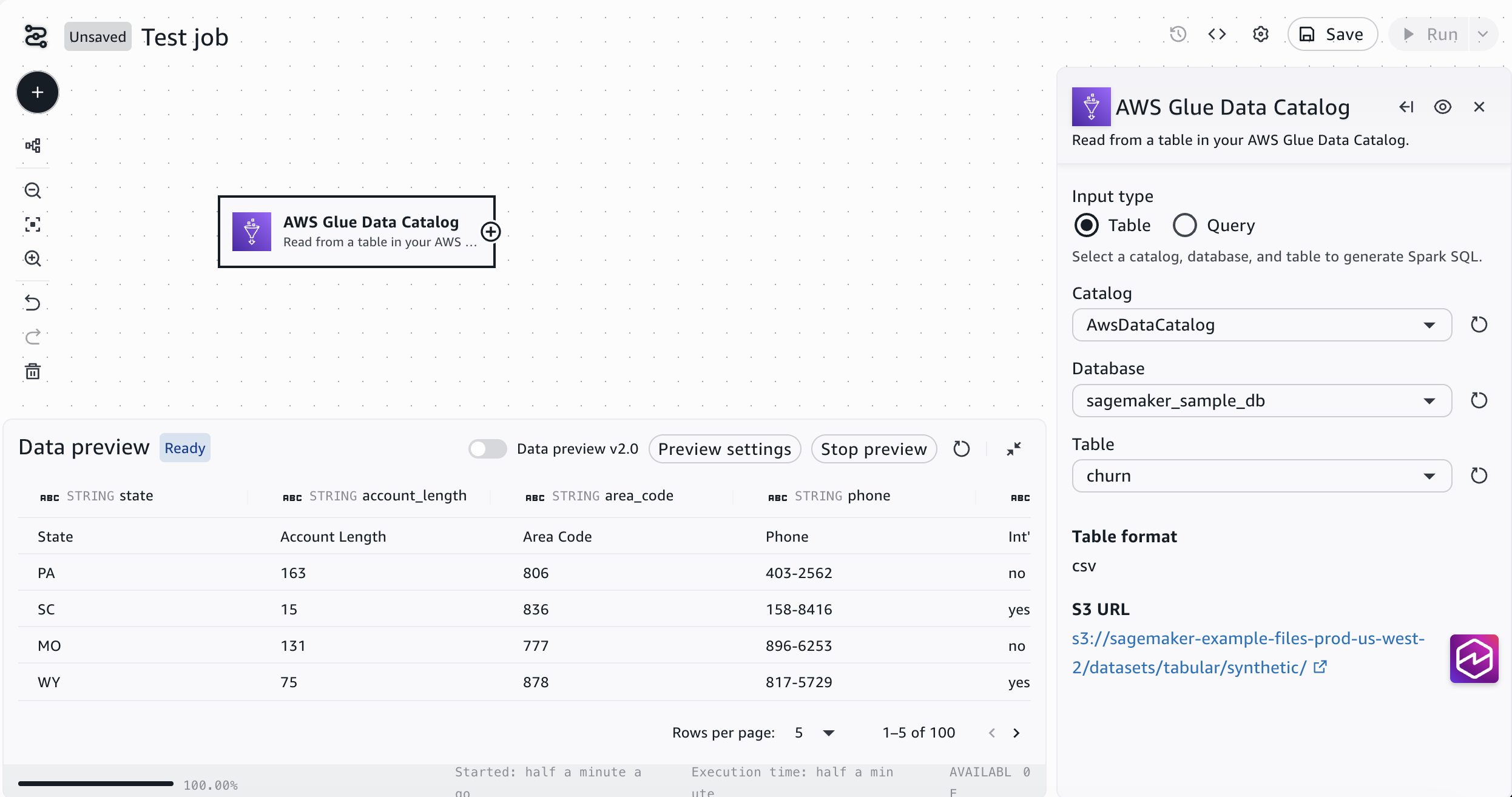The image size is (1512, 797).
Task: Toggle preview eye icon in panel header
Action: click(x=1443, y=107)
